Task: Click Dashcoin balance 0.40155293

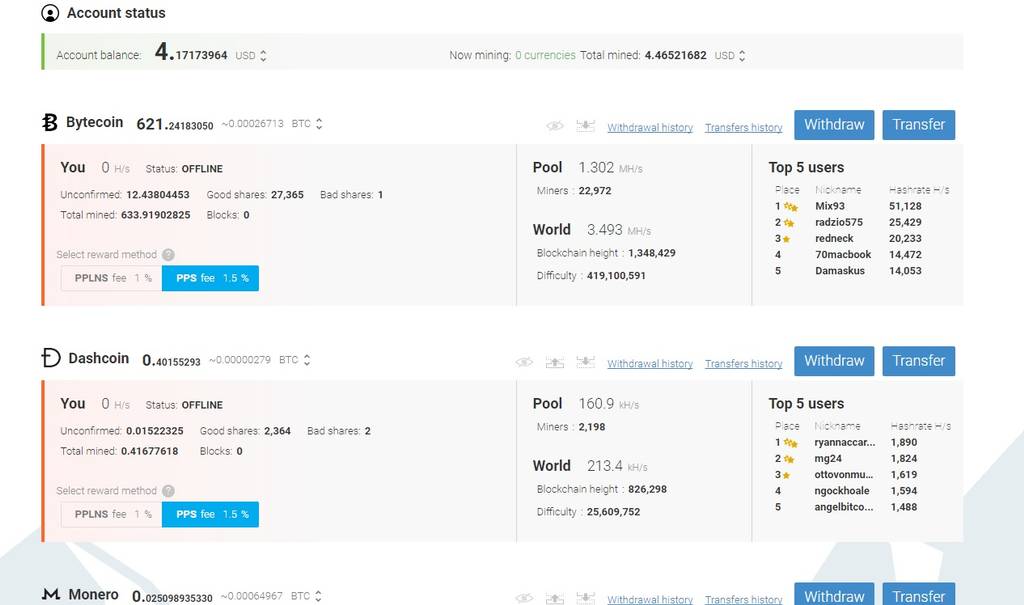Action: [x=172, y=361]
